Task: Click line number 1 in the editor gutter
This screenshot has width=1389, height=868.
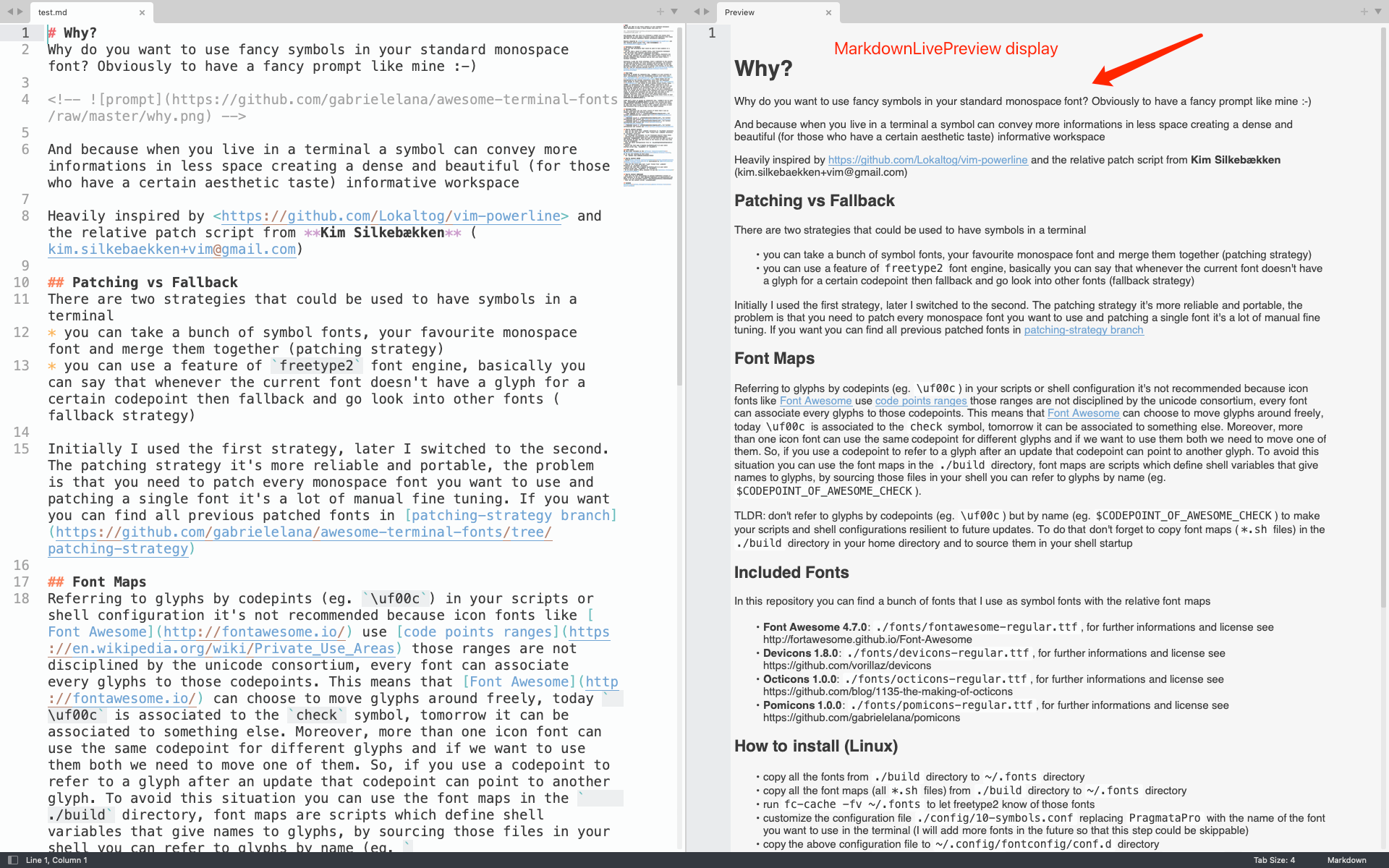Action: pyautogui.click(x=25, y=33)
